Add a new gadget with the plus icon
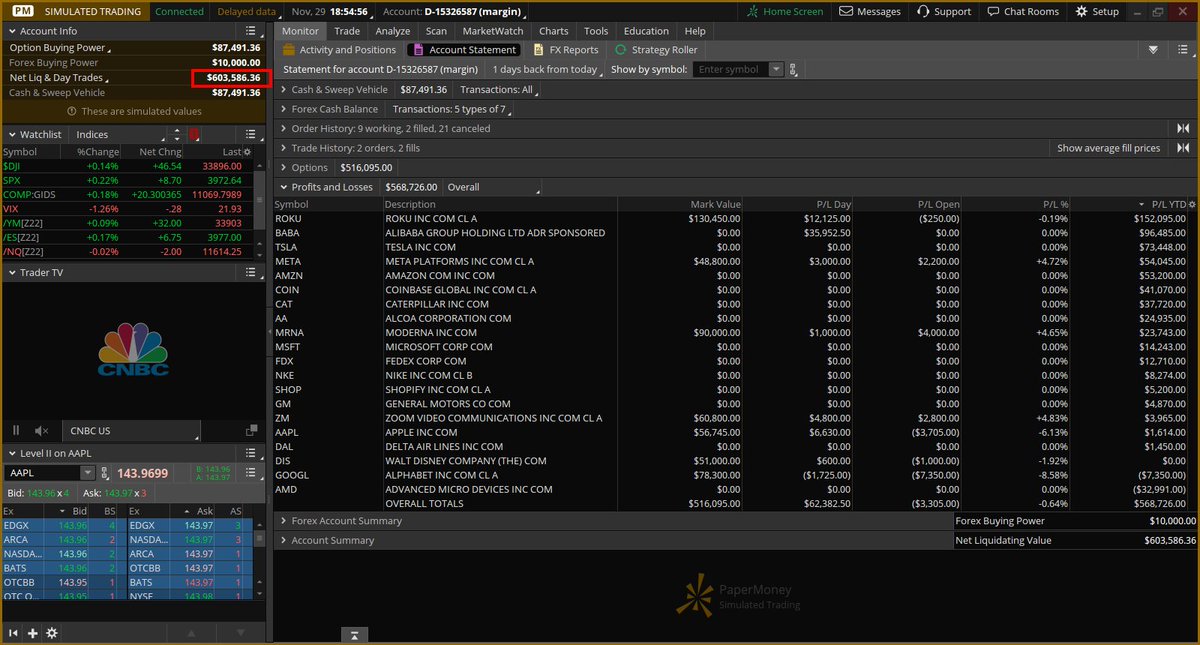Screen dimensions: 1200x645 pos(33,633)
